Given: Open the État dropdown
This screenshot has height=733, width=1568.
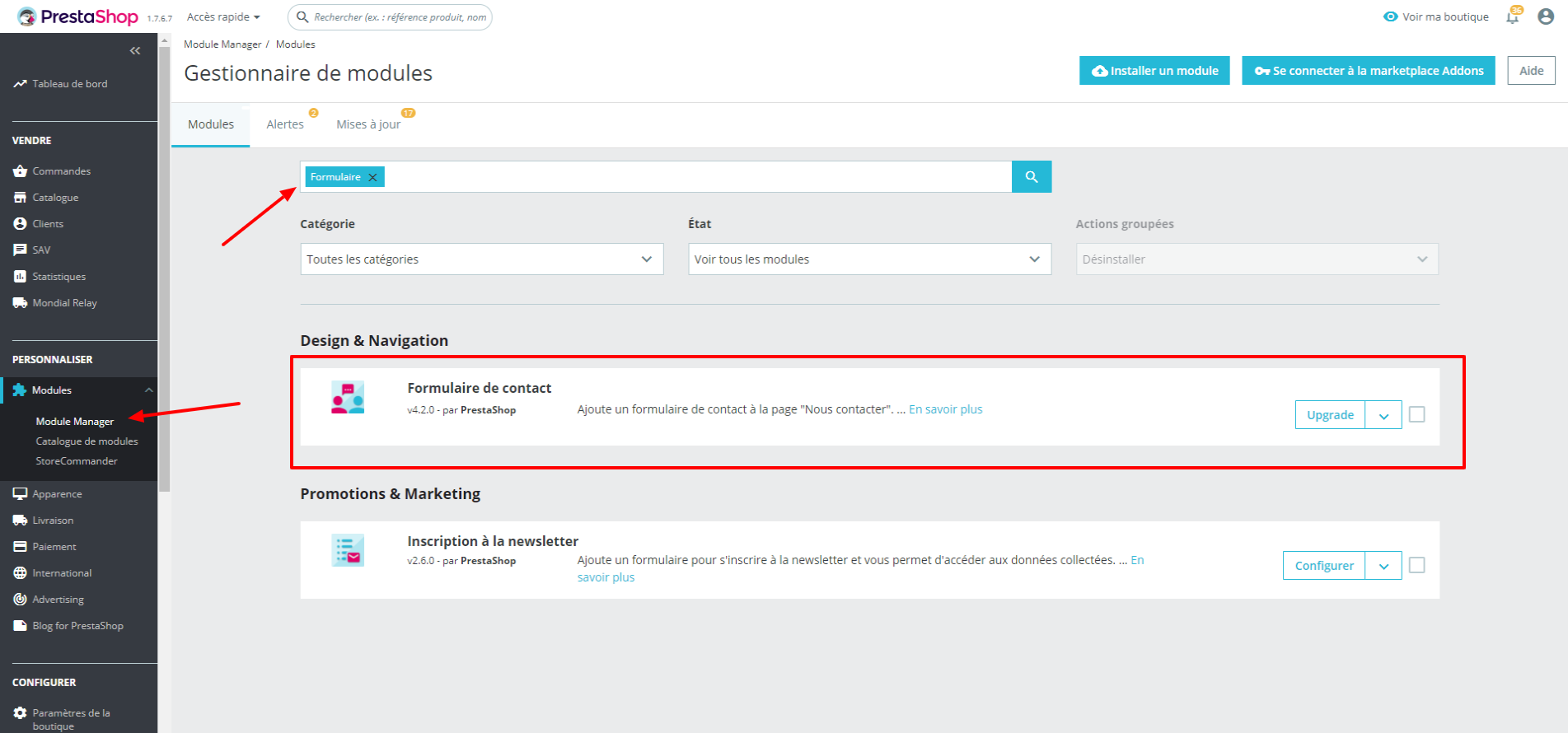Looking at the screenshot, I should click(870, 259).
